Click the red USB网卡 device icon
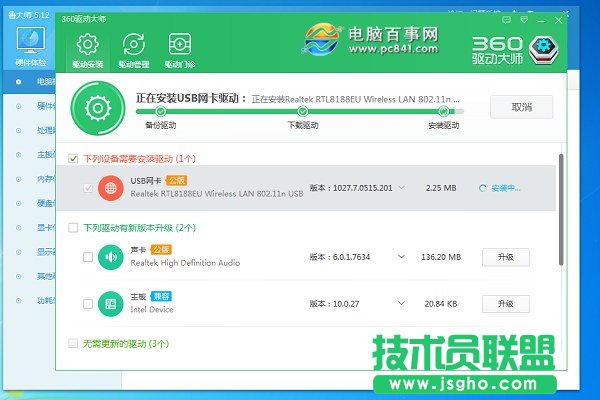The height and width of the screenshot is (400, 600). pyautogui.click(x=110, y=187)
